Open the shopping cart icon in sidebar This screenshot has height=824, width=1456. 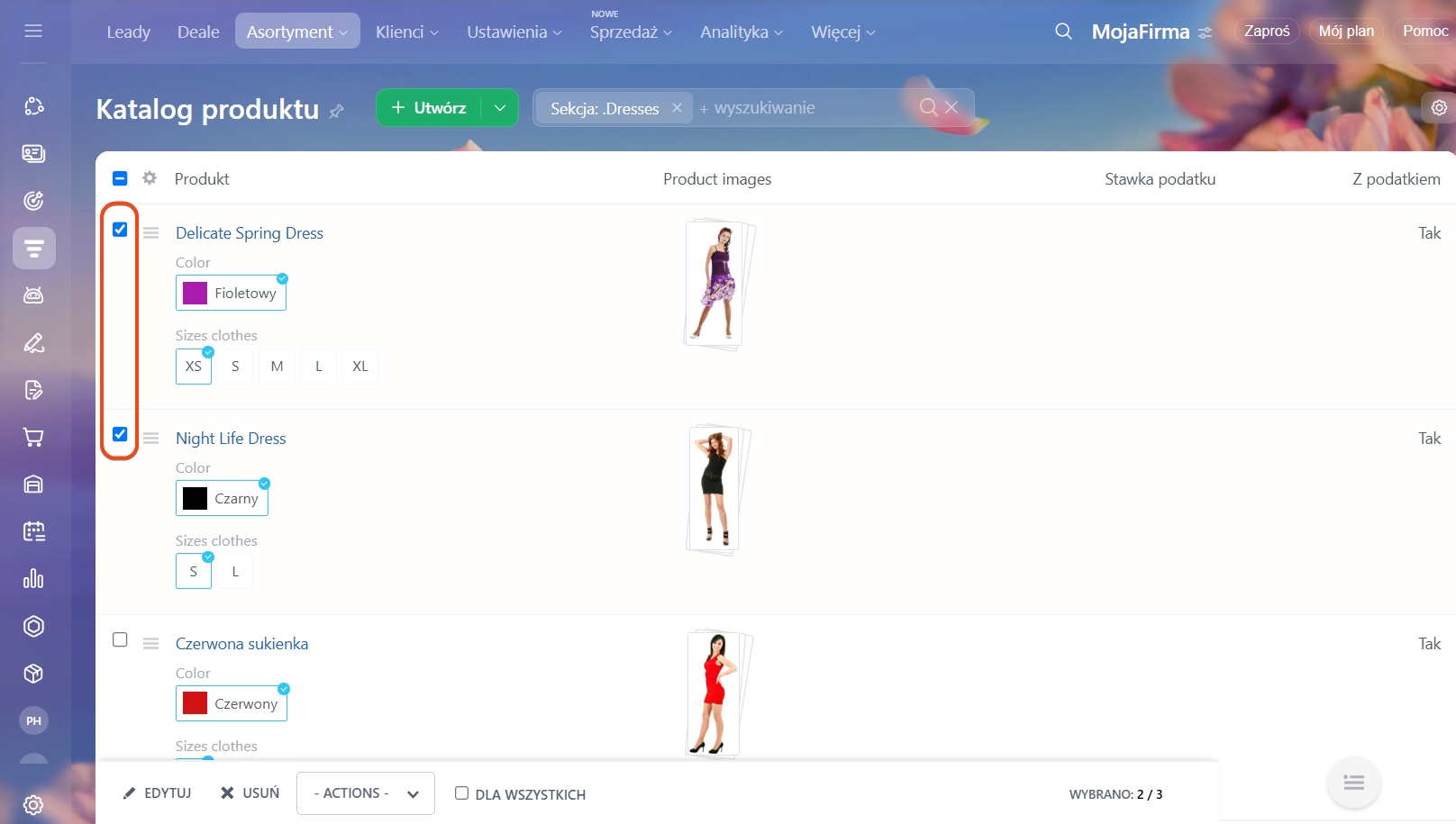(33, 438)
